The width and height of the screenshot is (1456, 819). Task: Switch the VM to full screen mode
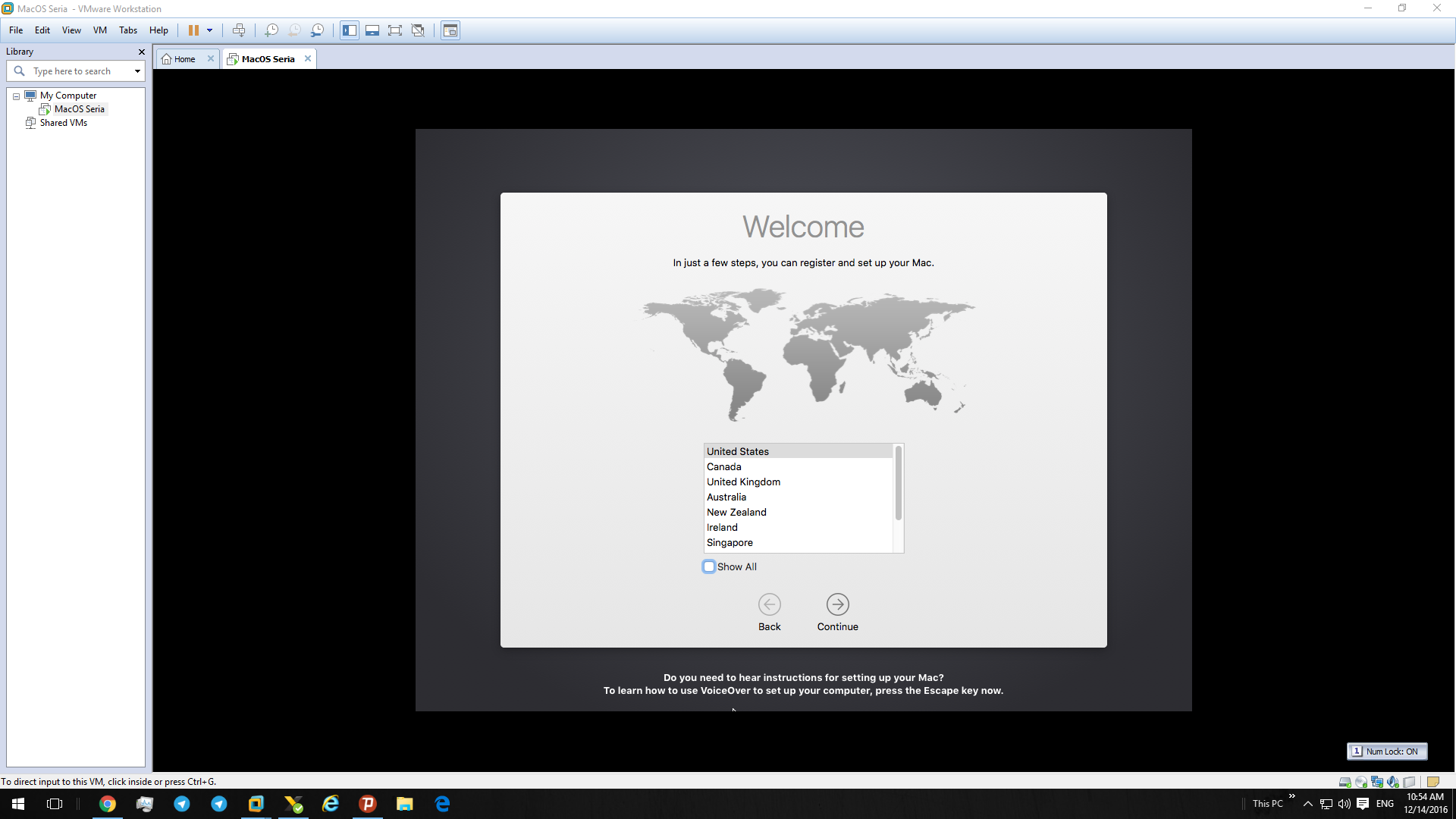[395, 30]
